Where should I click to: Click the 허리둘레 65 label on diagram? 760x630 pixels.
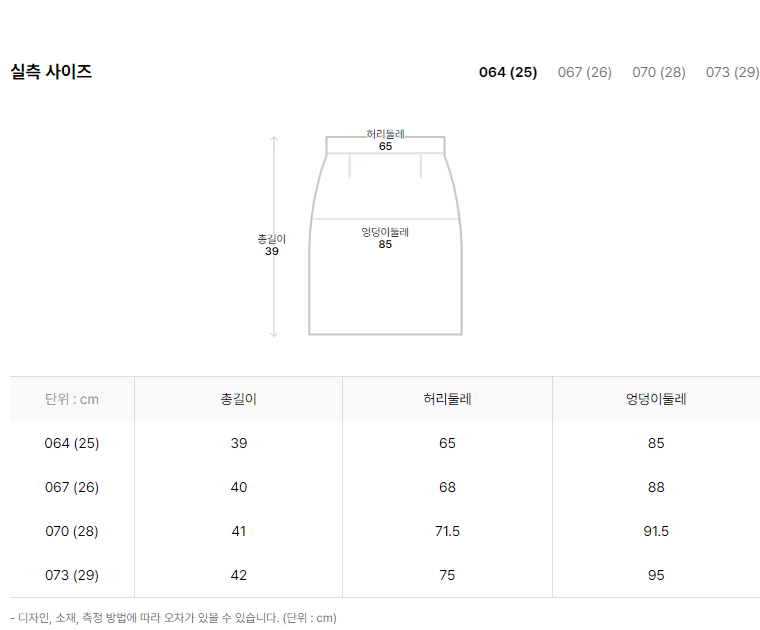click(385, 140)
